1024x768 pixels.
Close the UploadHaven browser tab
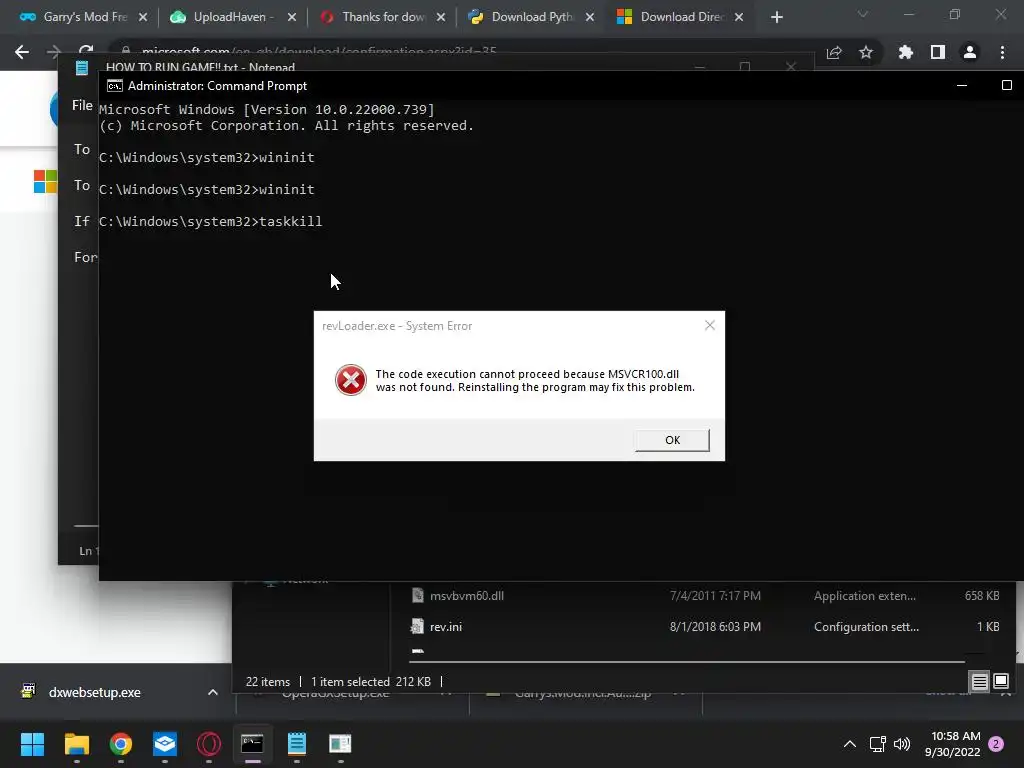pos(292,17)
